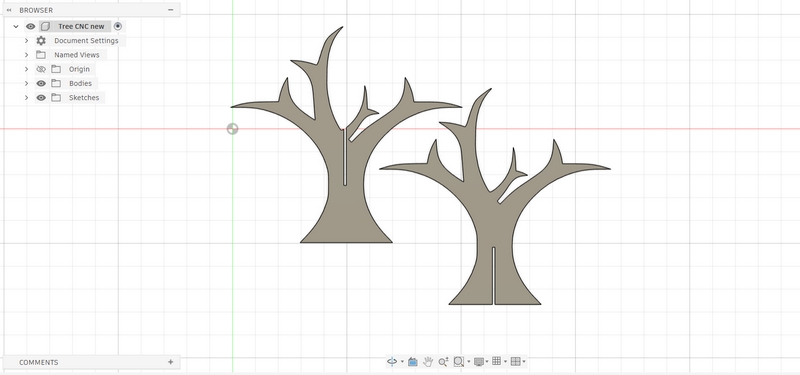This screenshot has width=800, height=375.
Task: Expand the Grid and Snaps dropdown arrow
Action: coord(505,362)
